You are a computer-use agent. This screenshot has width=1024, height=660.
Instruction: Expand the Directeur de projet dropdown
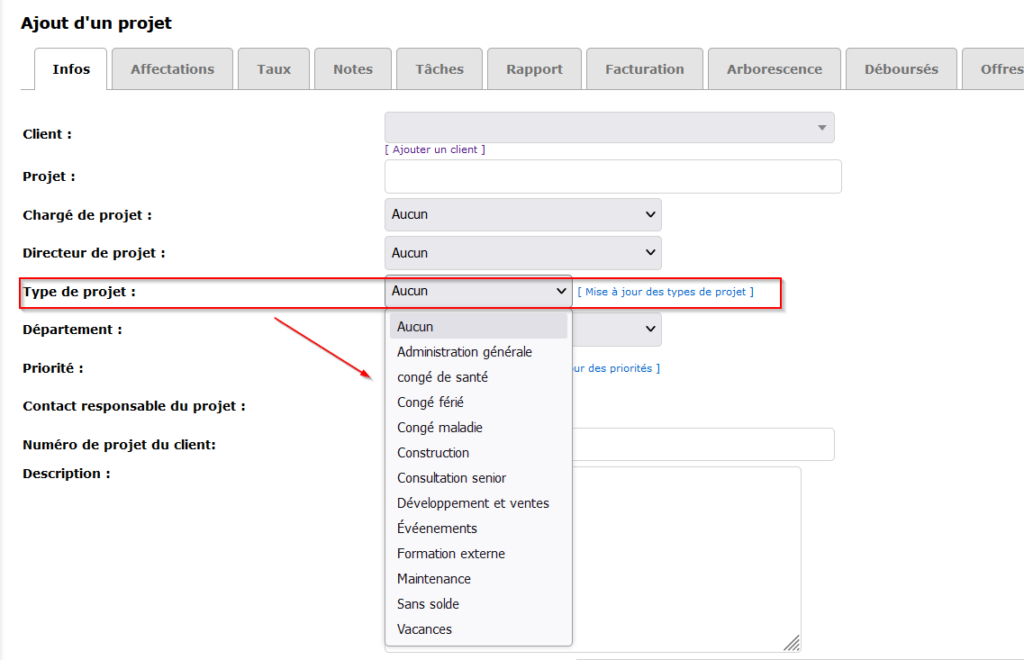(522, 253)
